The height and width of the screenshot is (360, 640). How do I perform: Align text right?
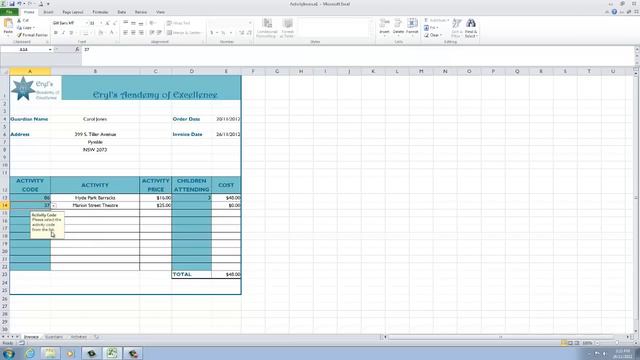pyautogui.click(x=141, y=33)
